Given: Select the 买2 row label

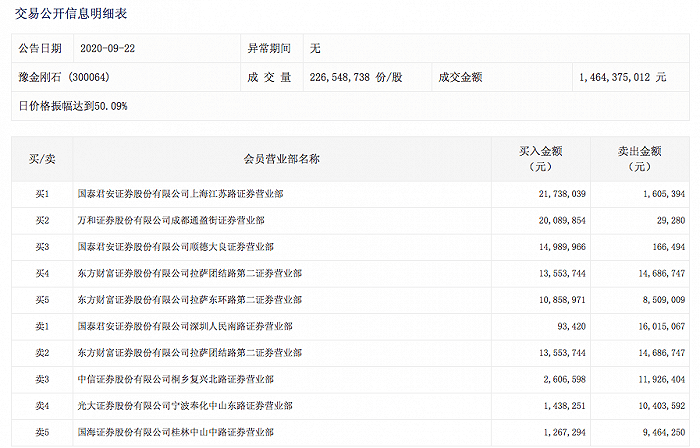Looking at the screenshot, I should (x=42, y=220).
